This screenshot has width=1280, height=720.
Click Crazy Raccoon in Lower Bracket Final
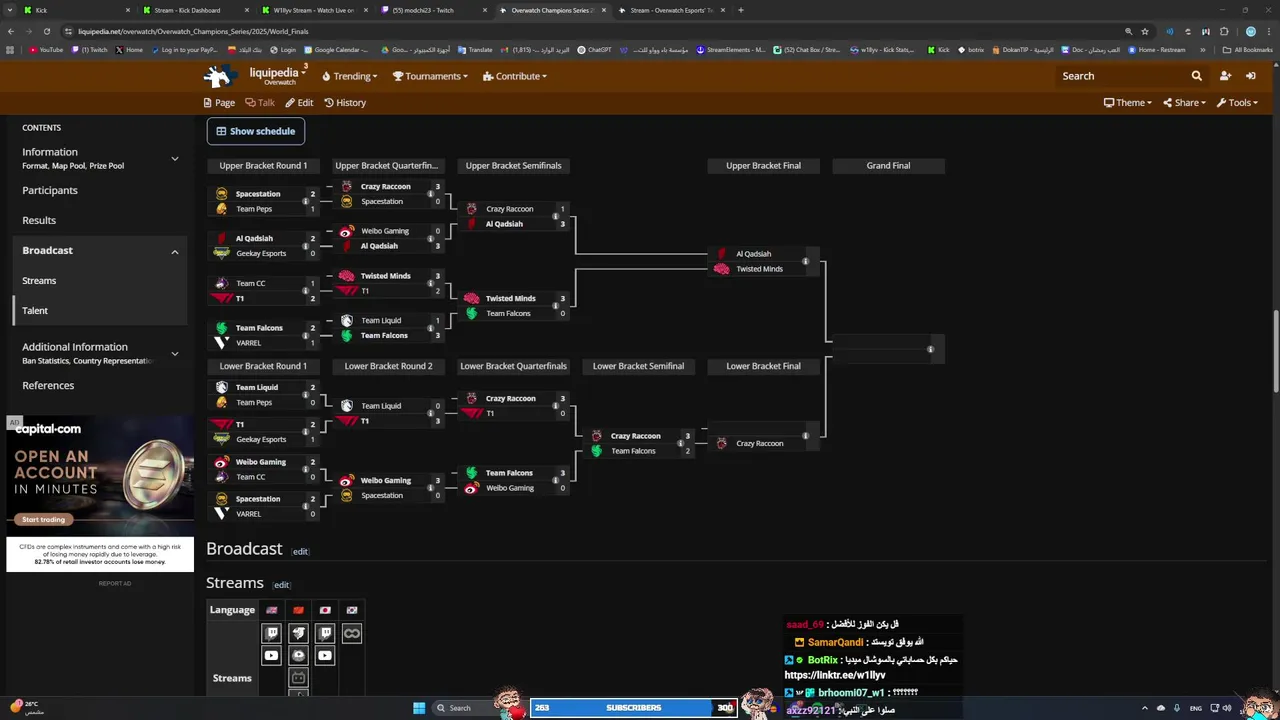(x=760, y=443)
